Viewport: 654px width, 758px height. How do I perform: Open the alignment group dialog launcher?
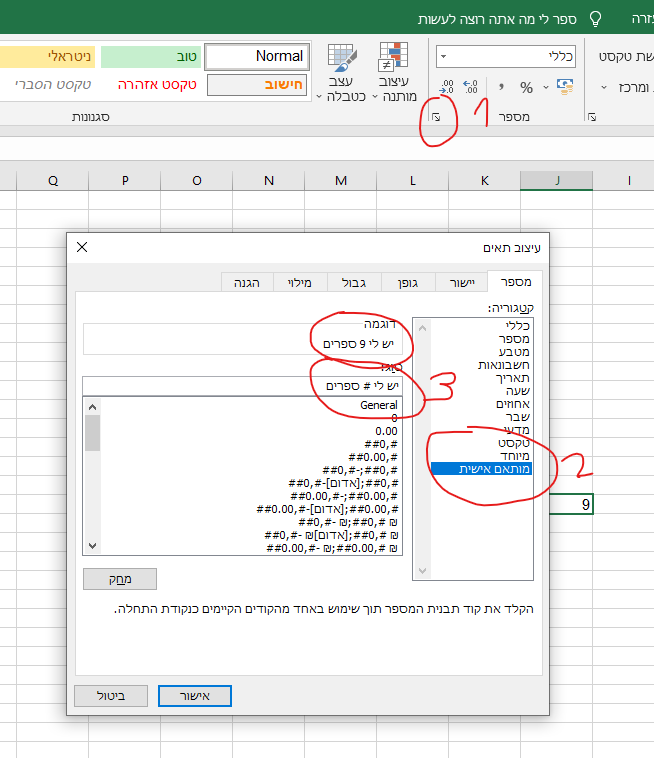[592, 117]
